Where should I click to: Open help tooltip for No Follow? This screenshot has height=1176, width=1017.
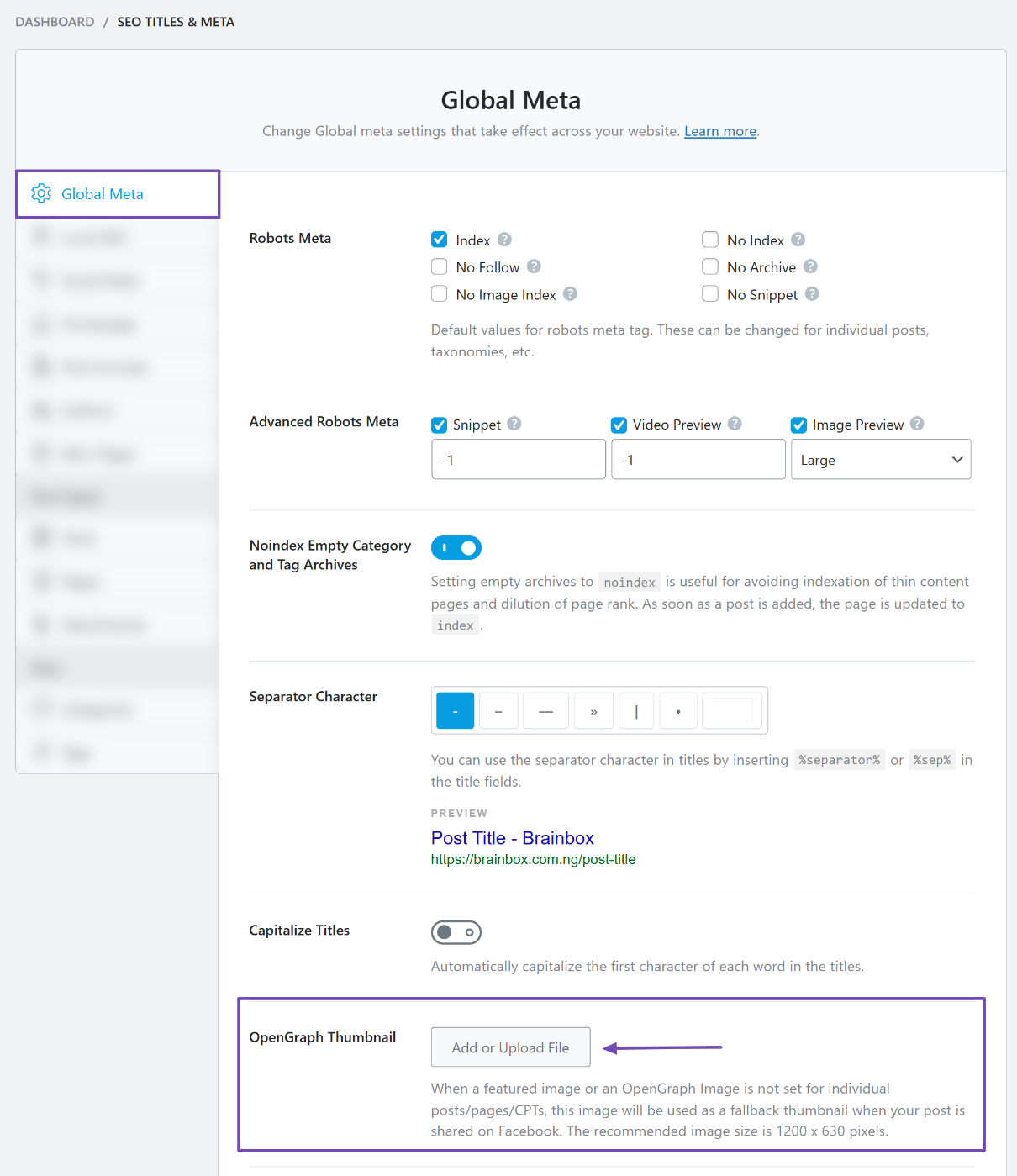coord(534,266)
